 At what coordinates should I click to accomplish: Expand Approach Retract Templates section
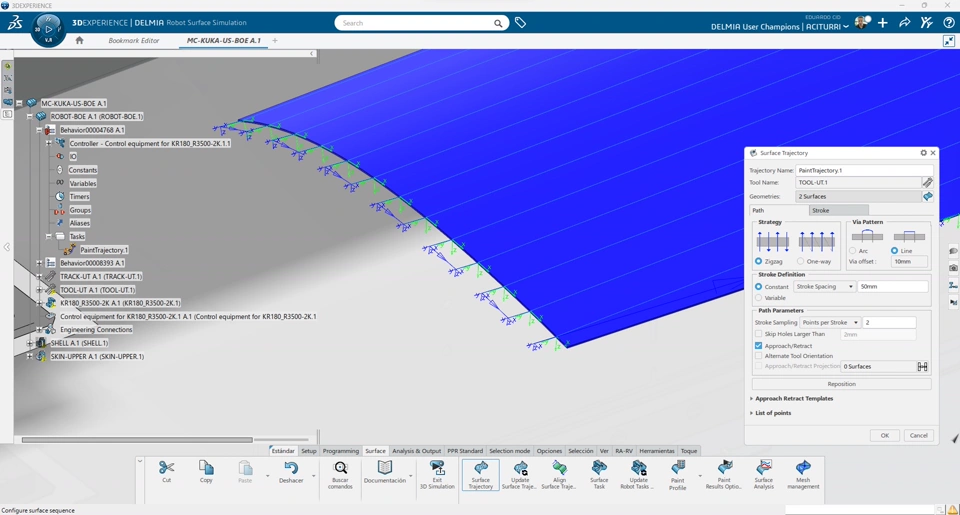point(794,399)
